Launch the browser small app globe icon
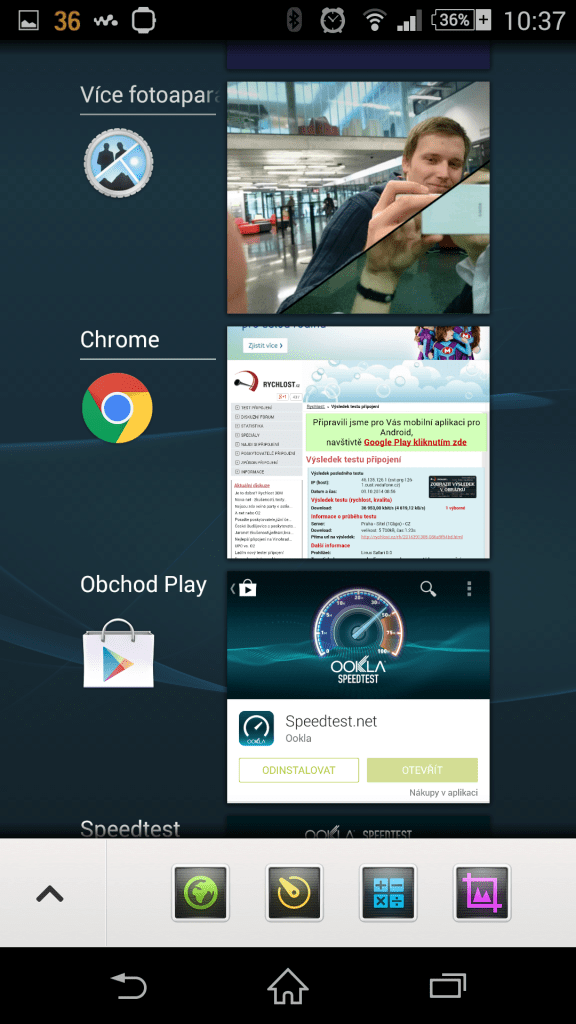576x1024 pixels. 200,892
